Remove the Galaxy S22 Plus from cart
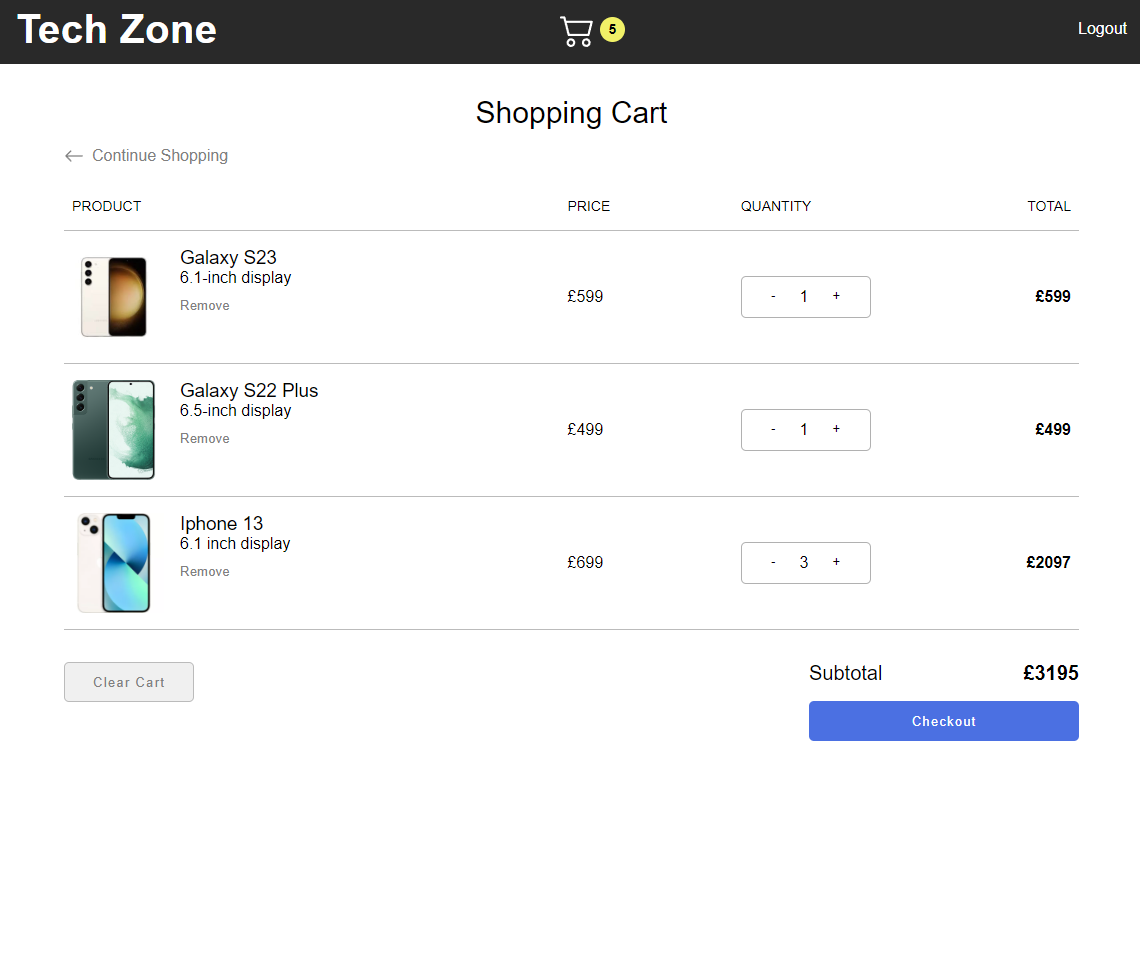Screen dimensions: 1140x957 tap(204, 438)
